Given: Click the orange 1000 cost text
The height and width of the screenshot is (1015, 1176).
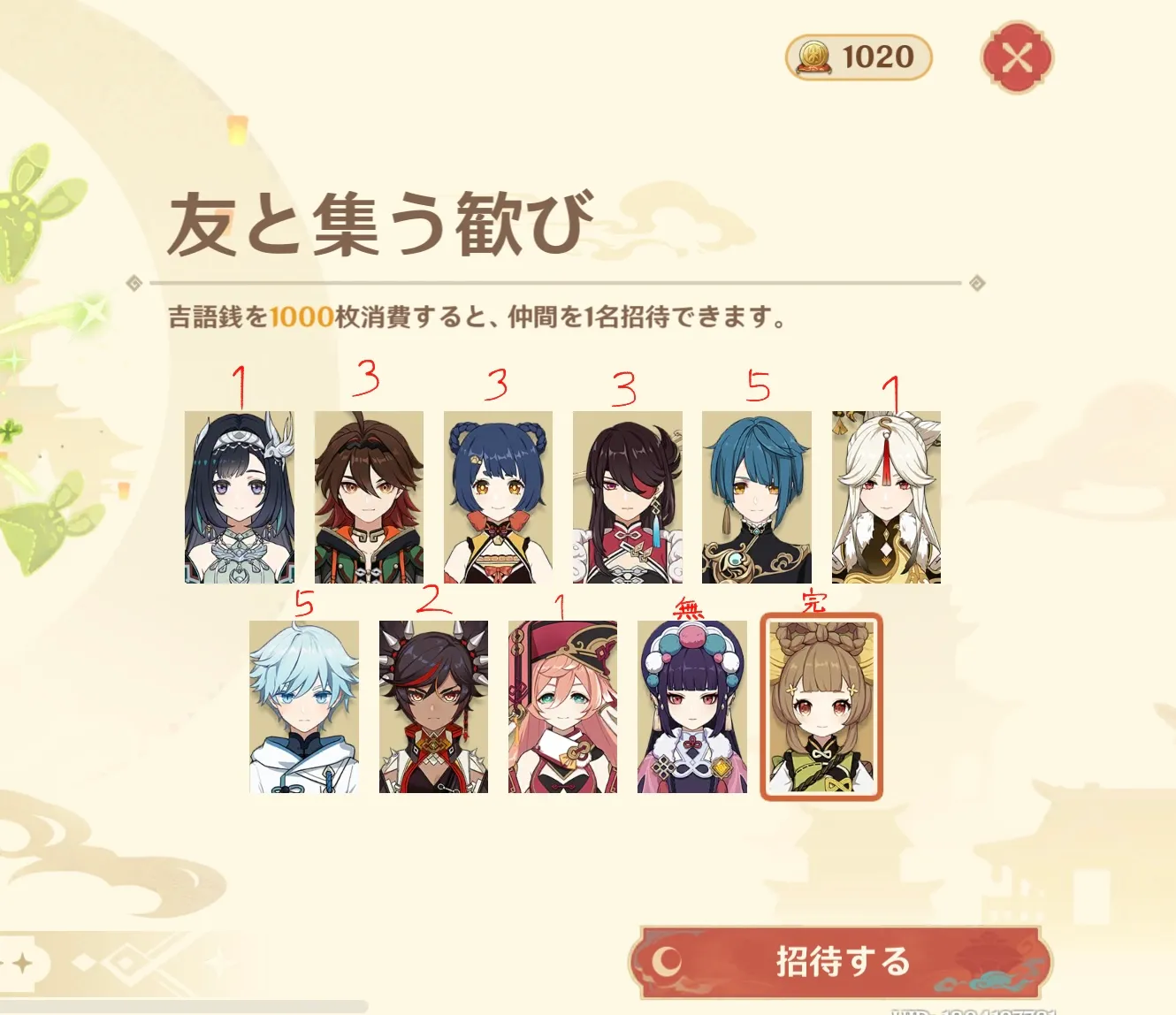Looking at the screenshot, I should 302,316.
